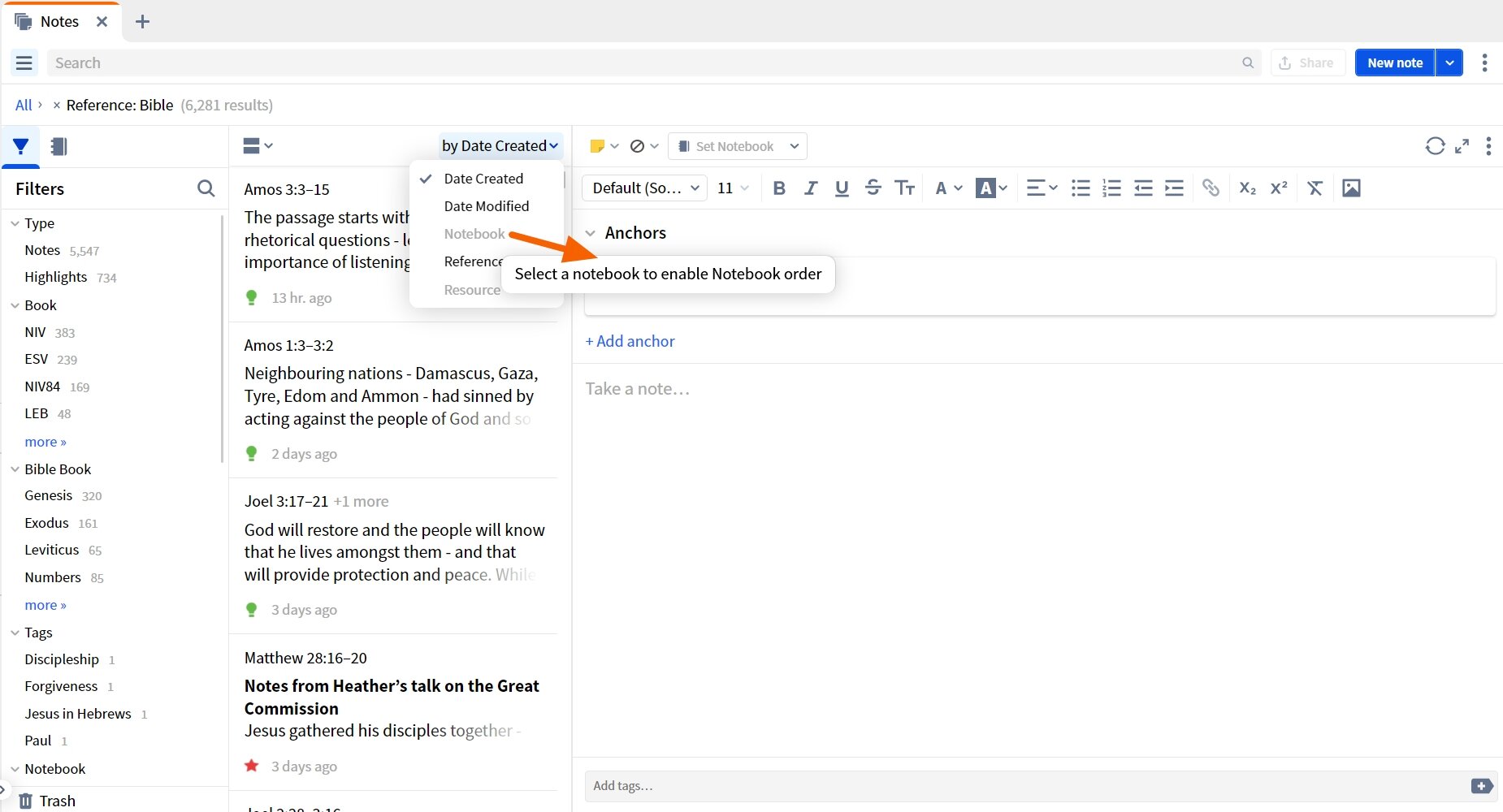This screenshot has height=812, width=1503.
Task: Apply underline formatting
Action: [842, 188]
